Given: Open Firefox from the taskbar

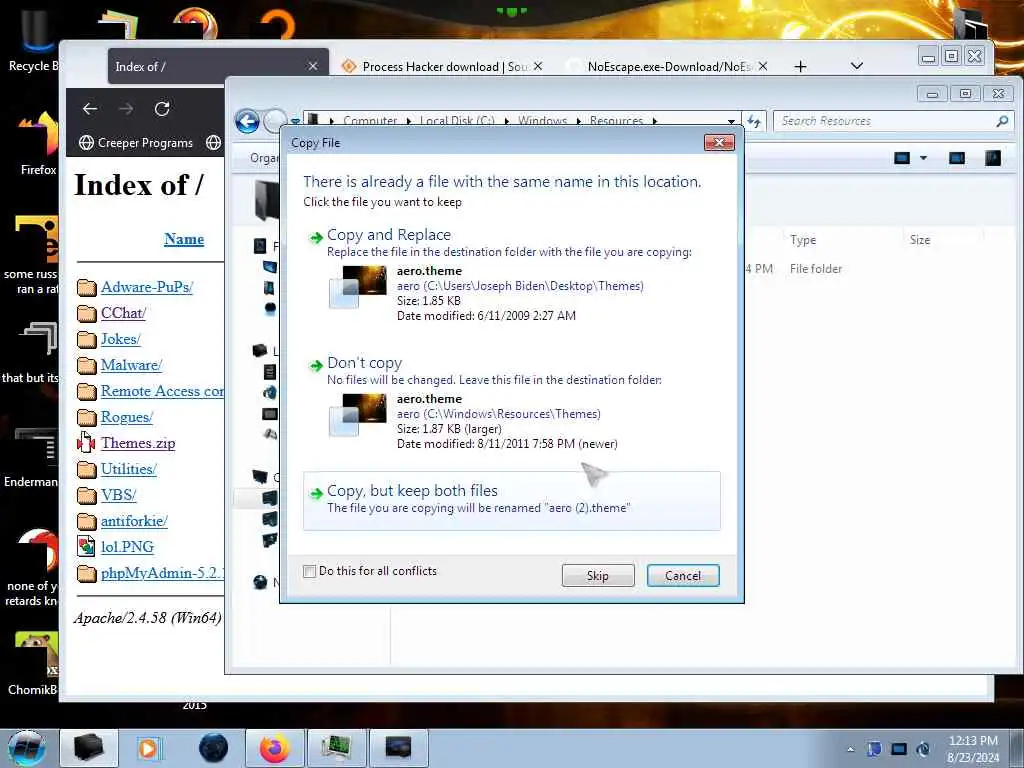Looking at the screenshot, I should pyautogui.click(x=274, y=748).
